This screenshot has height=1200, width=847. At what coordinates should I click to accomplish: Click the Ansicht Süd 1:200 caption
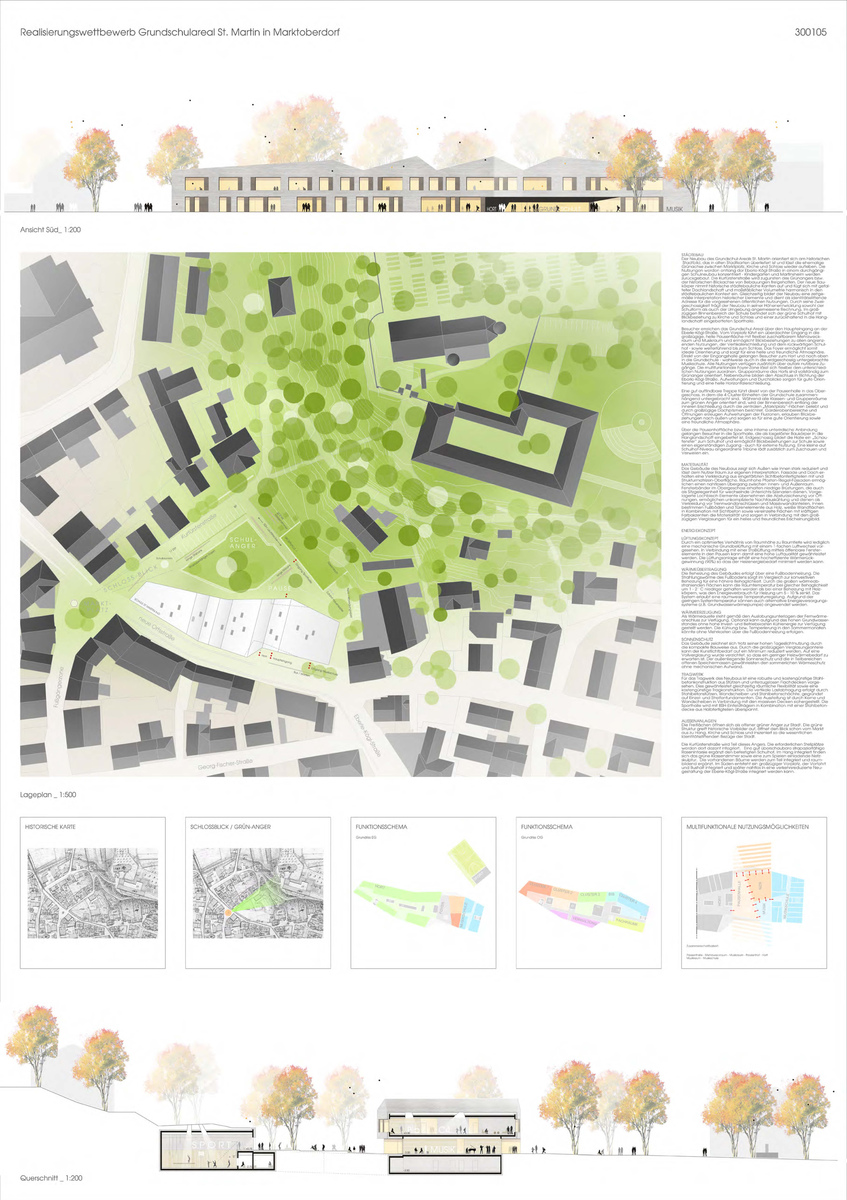[53, 230]
